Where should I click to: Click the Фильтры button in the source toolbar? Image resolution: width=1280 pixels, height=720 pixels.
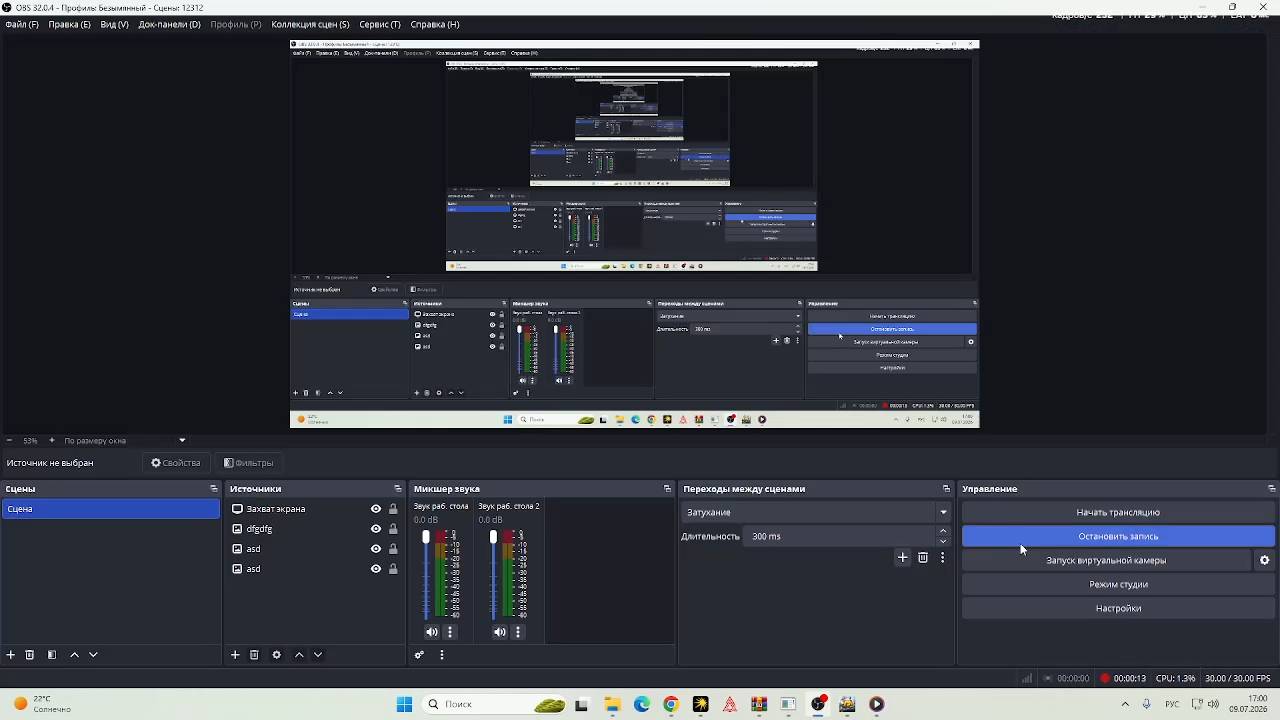tap(248, 463)
